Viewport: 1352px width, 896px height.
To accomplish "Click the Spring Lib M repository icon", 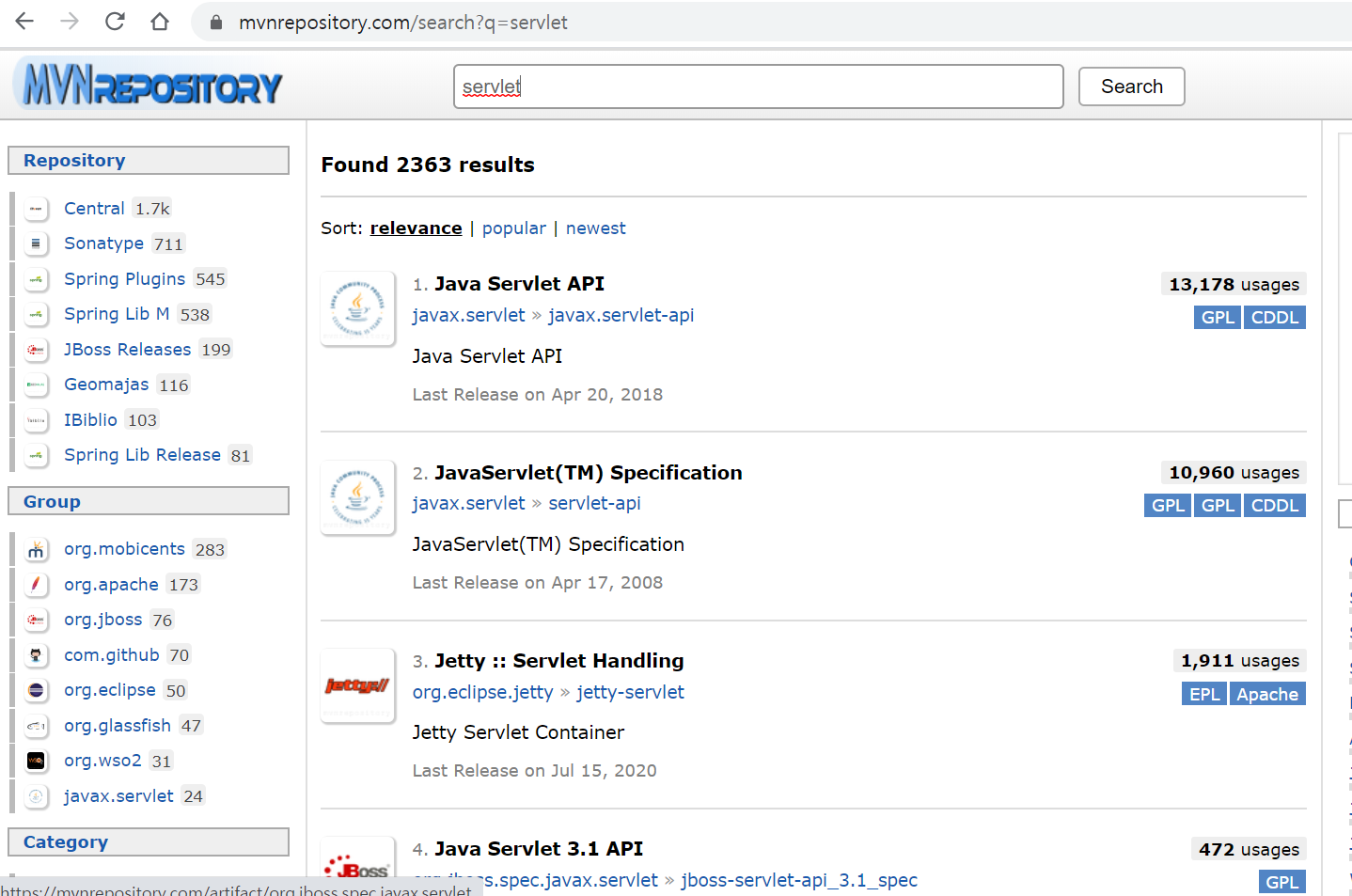I will (x=36, y=314).
